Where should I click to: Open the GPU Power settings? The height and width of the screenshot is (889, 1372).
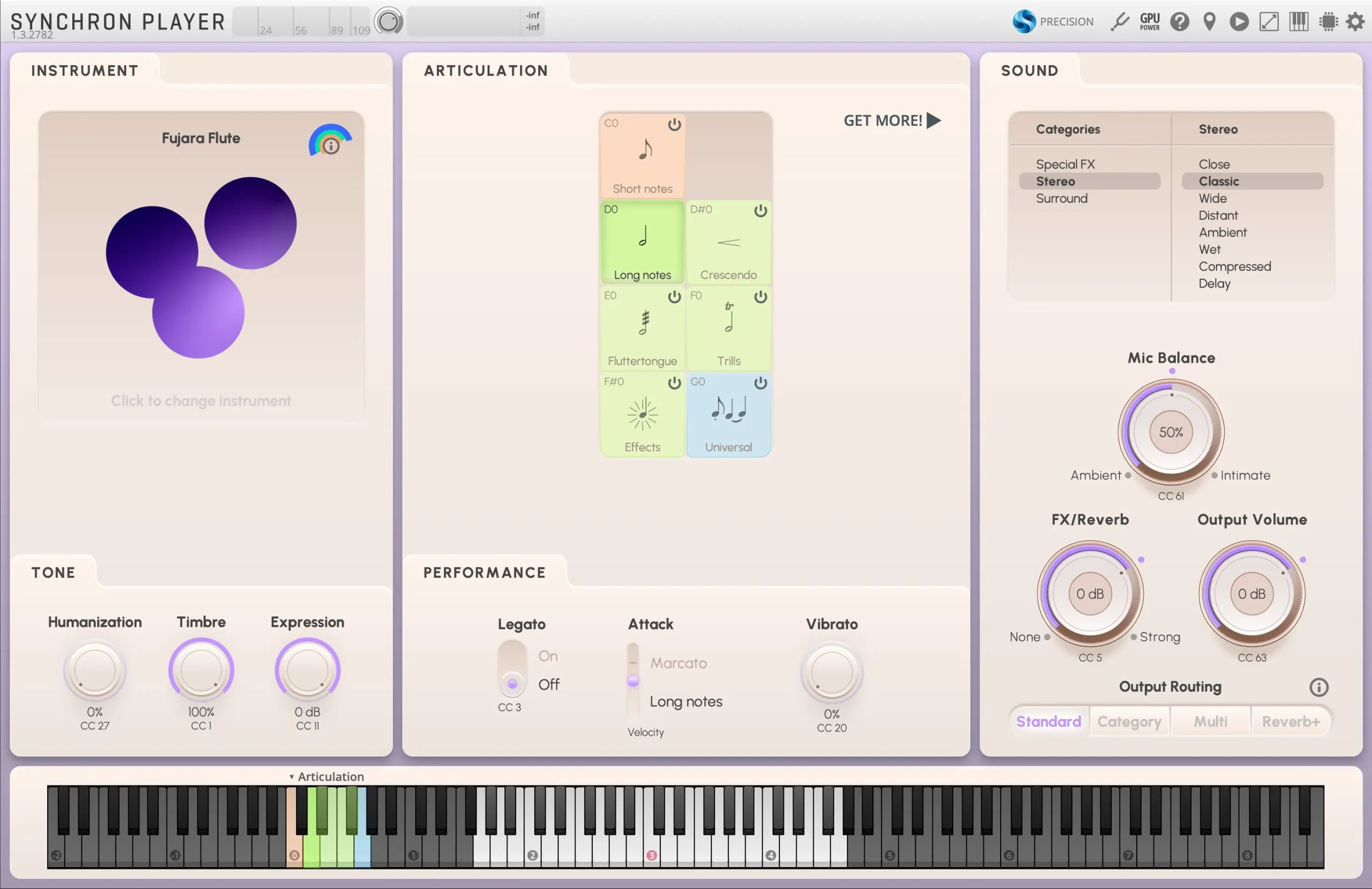click(x=1150, y=22)
